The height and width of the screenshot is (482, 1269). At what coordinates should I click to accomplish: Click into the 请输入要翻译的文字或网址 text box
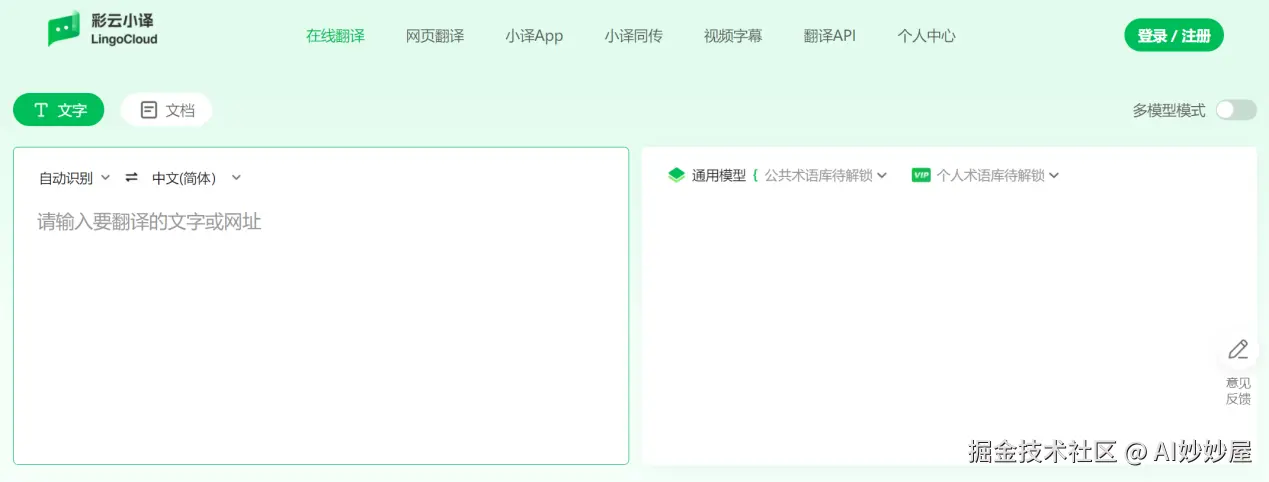pyautogui.click(x=321, y=305)
